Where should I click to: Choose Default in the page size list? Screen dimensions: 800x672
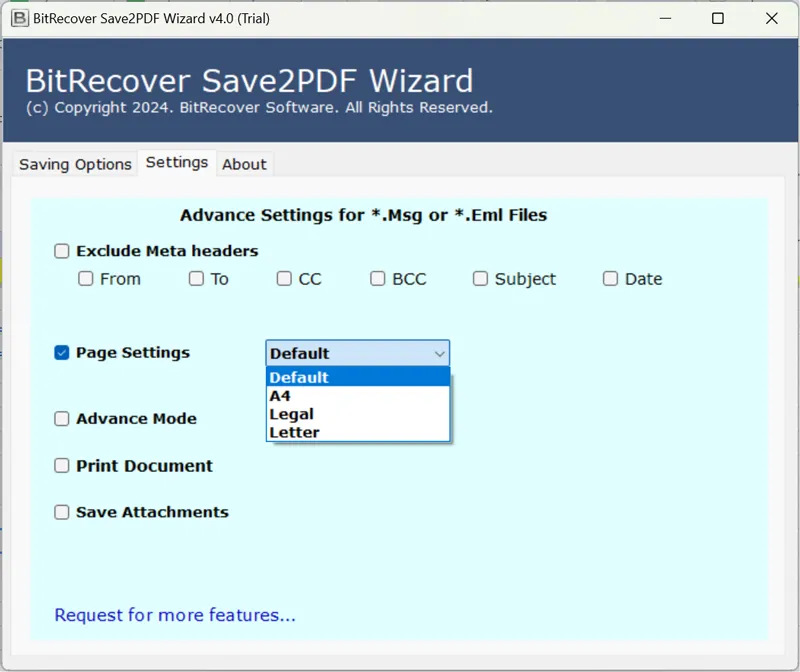tap(358, 378)
